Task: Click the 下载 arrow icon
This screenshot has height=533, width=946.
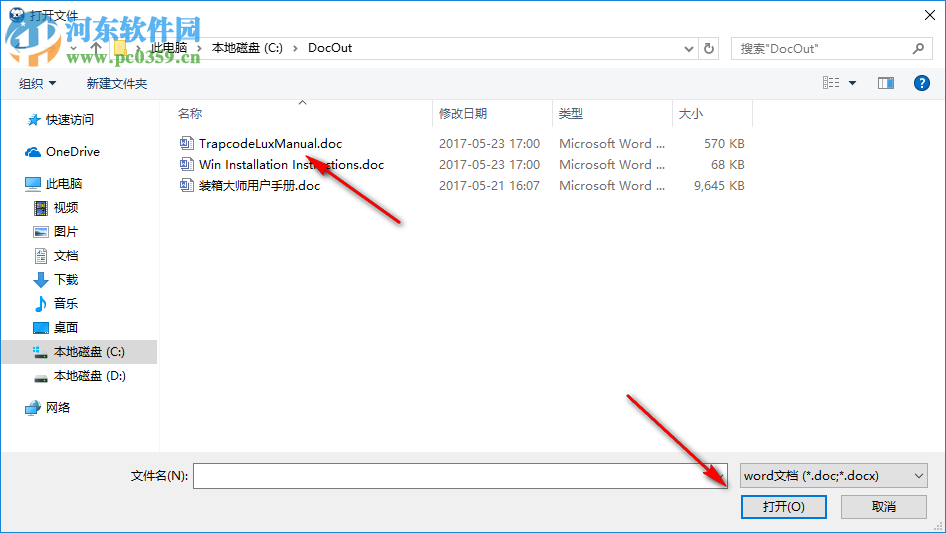Action: [x=40, y=279]
